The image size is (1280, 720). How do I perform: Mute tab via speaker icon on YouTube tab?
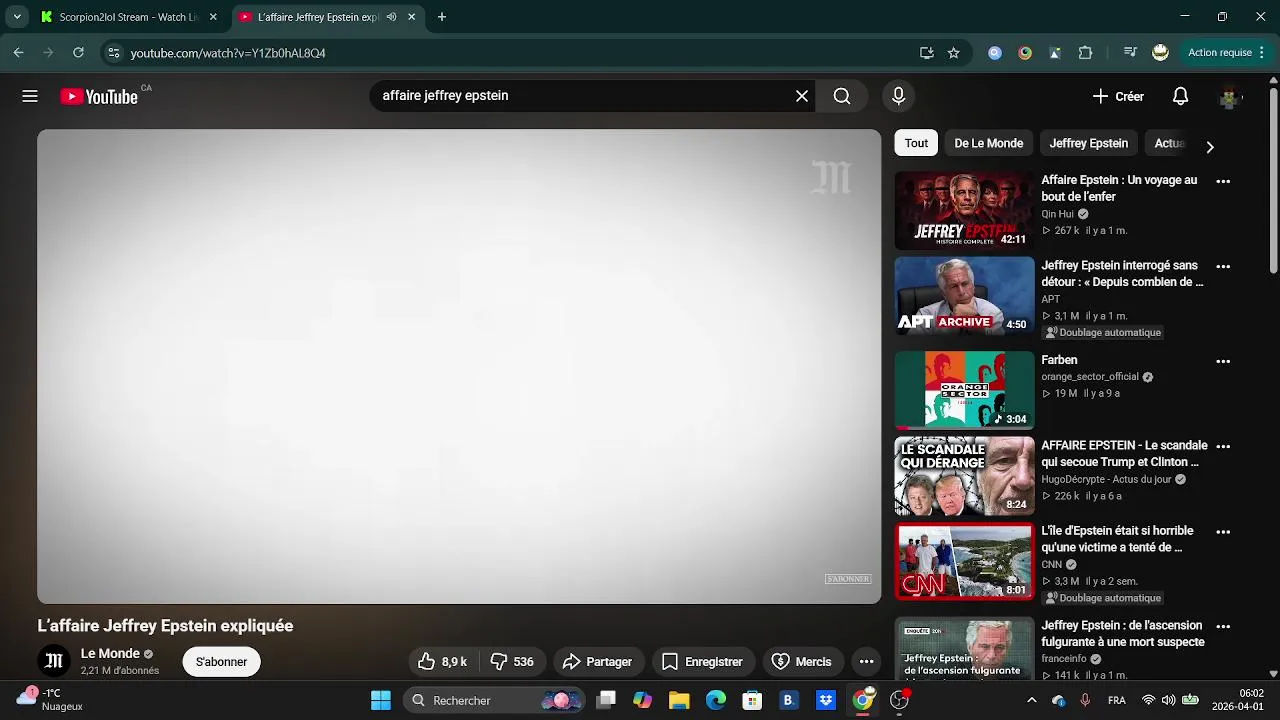(x=391, y=17)
